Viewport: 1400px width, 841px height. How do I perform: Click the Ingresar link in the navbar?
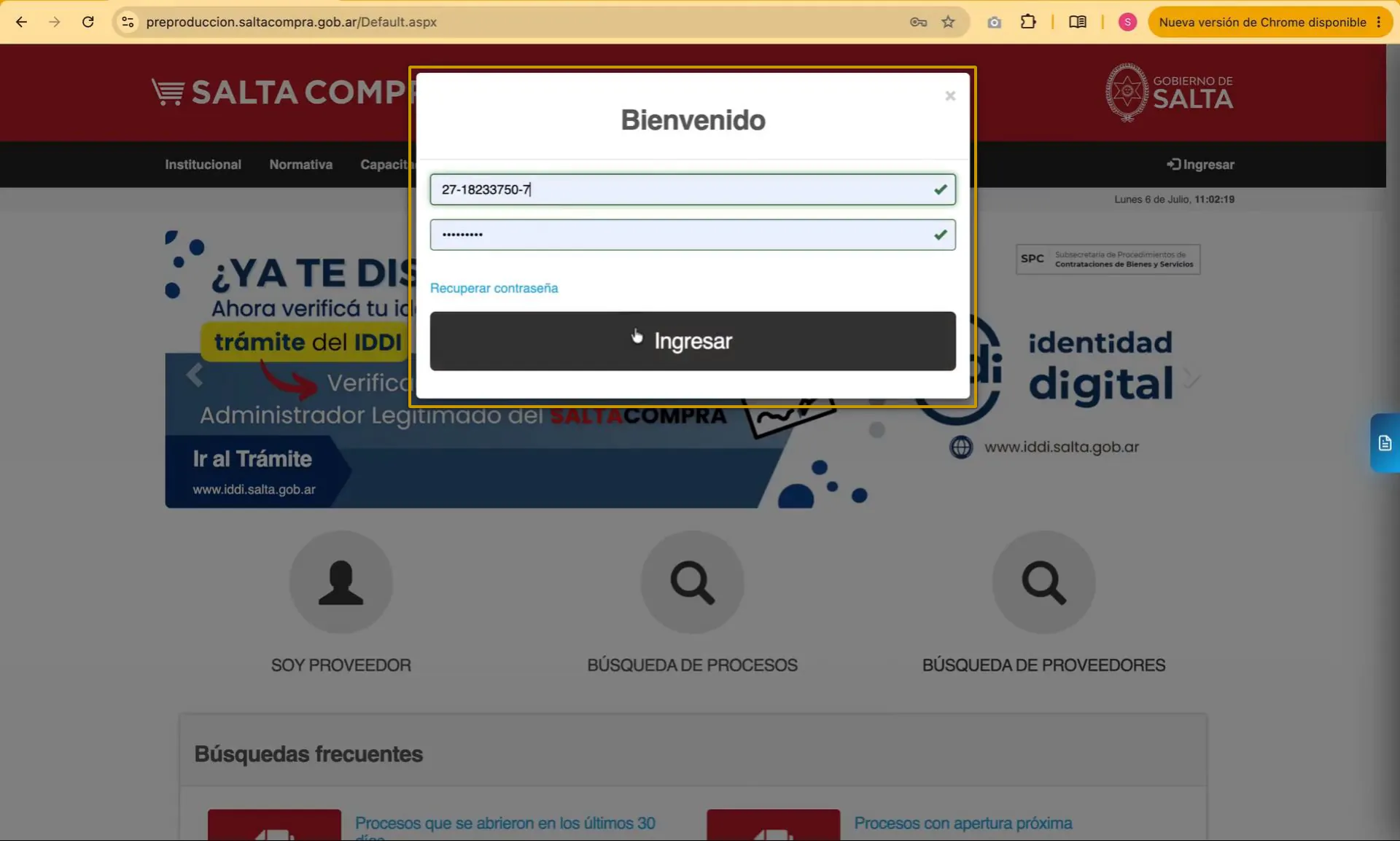(x=1200, y=165)
